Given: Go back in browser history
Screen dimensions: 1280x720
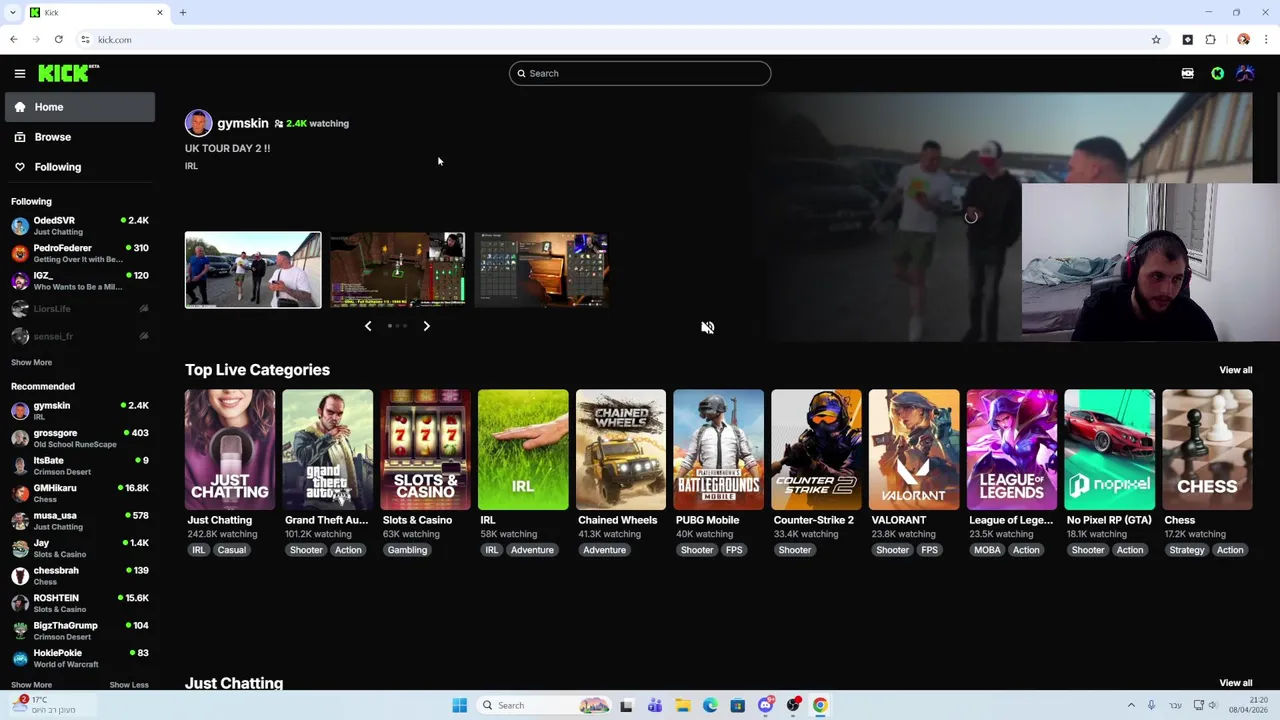Looking at the screenshot, I should [x=14, y=40].
